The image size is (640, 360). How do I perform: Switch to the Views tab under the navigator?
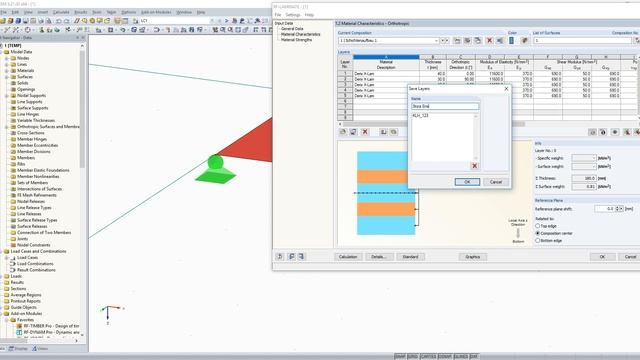(x=40, y=349)
